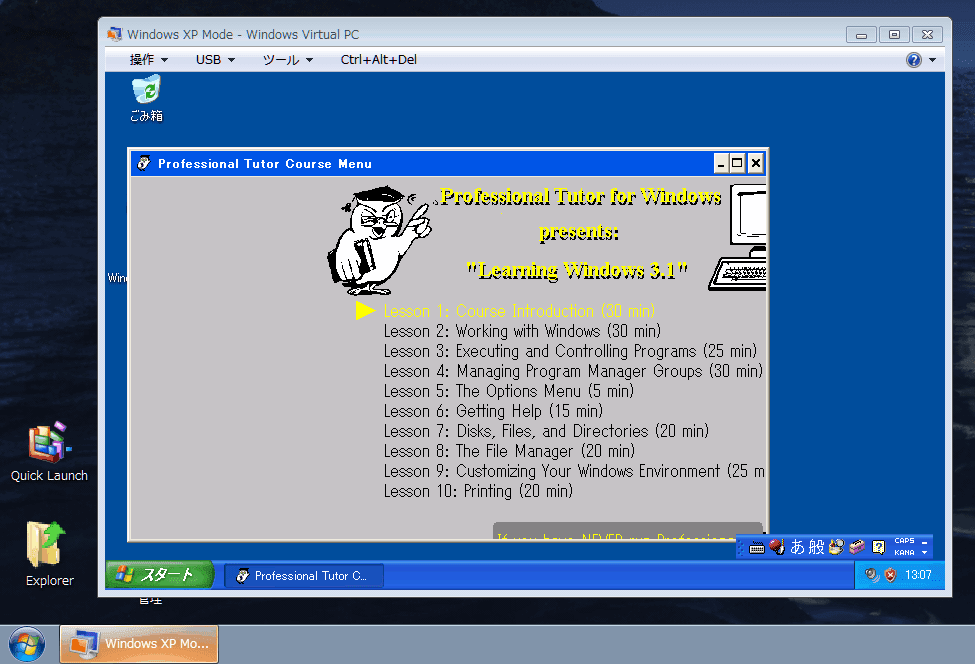Click the volume speaker tray icon
Screen dimensions: 975x664
coord(872,575)
